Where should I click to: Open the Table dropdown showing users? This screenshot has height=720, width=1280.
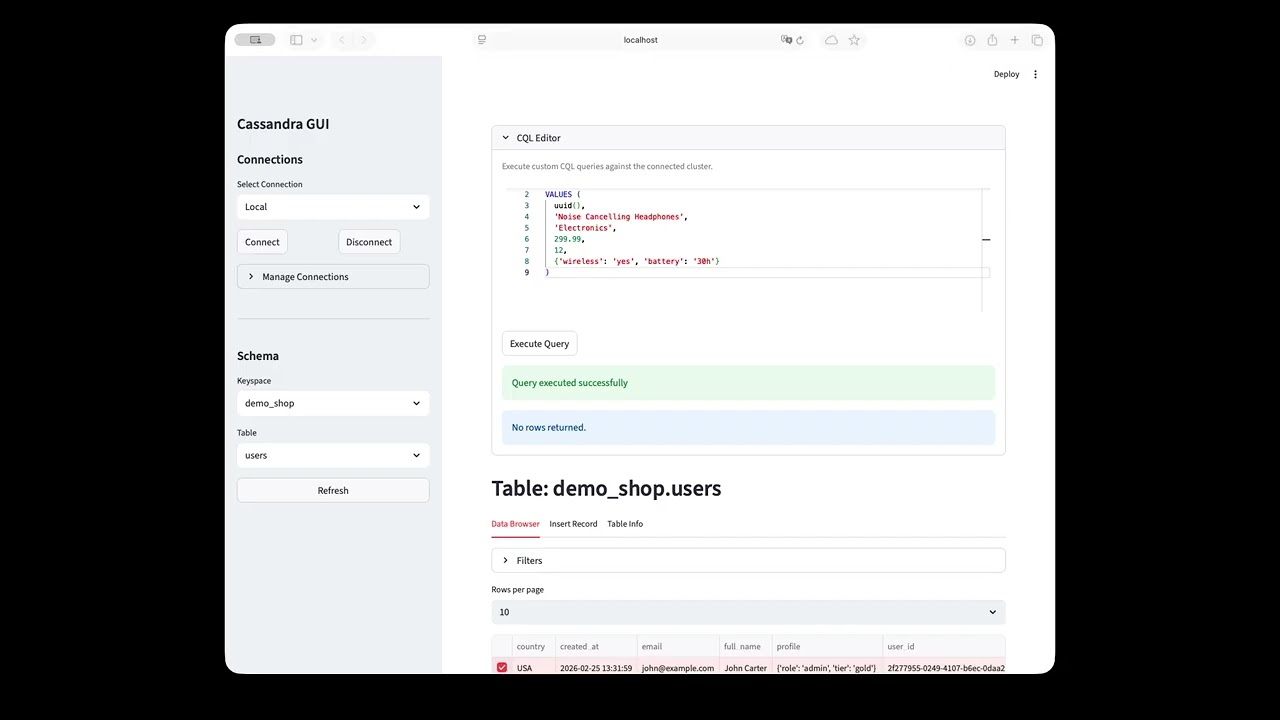click(333, 455)
